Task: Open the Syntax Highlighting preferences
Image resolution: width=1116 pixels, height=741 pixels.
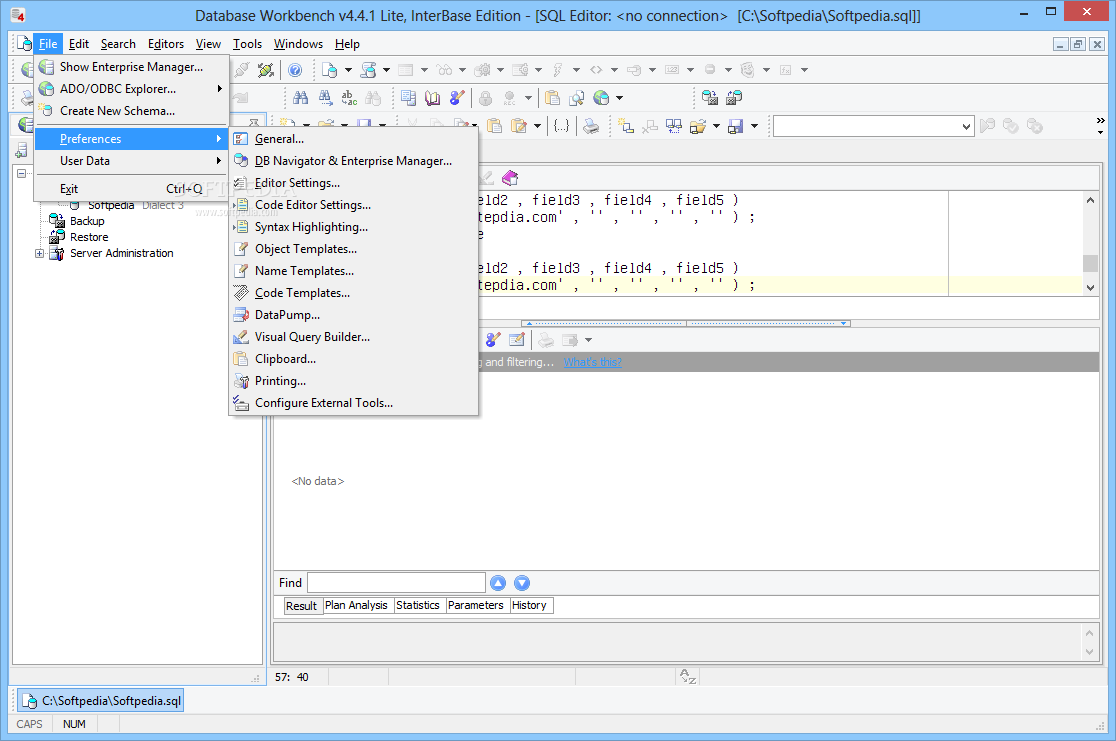Action: (311, 227)
